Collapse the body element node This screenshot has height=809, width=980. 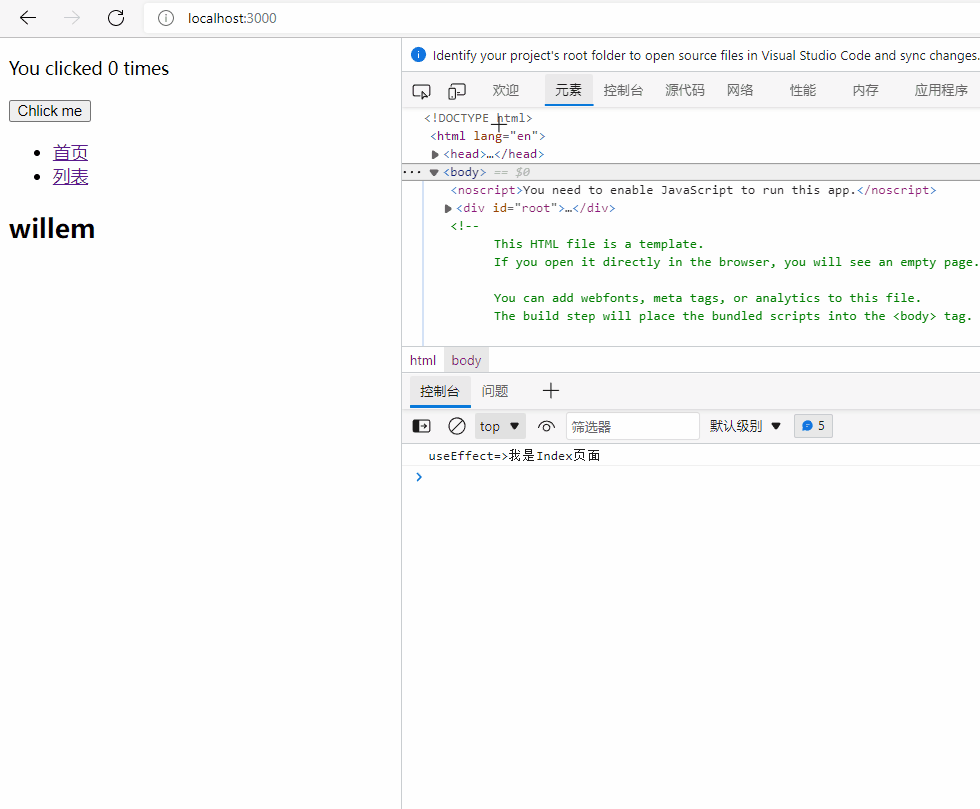[434, 172]
